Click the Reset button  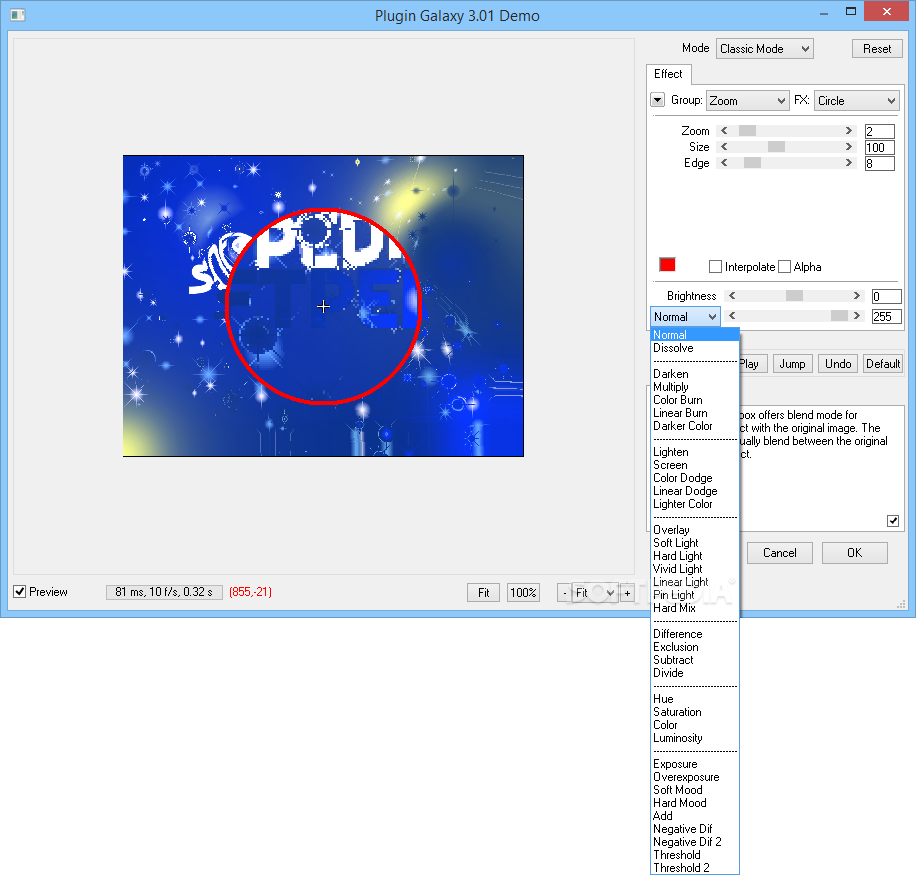click(877, 49)
